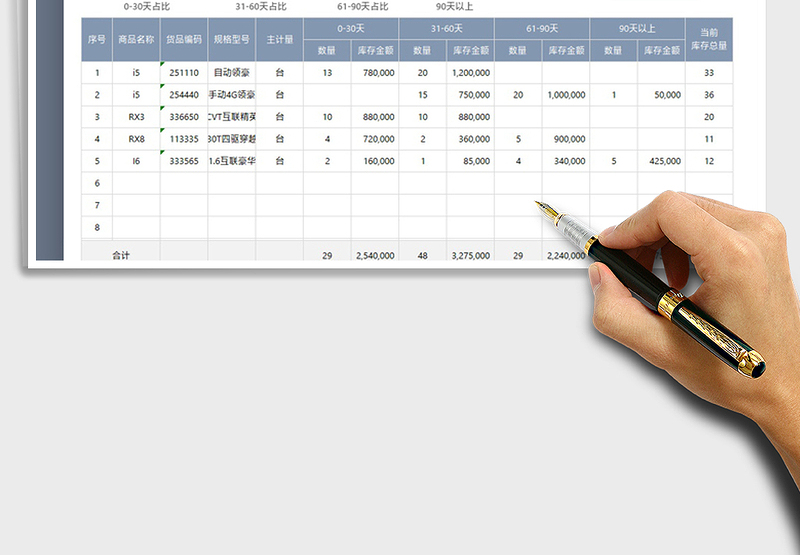Click the amount cell 425,000

point(661,161)
